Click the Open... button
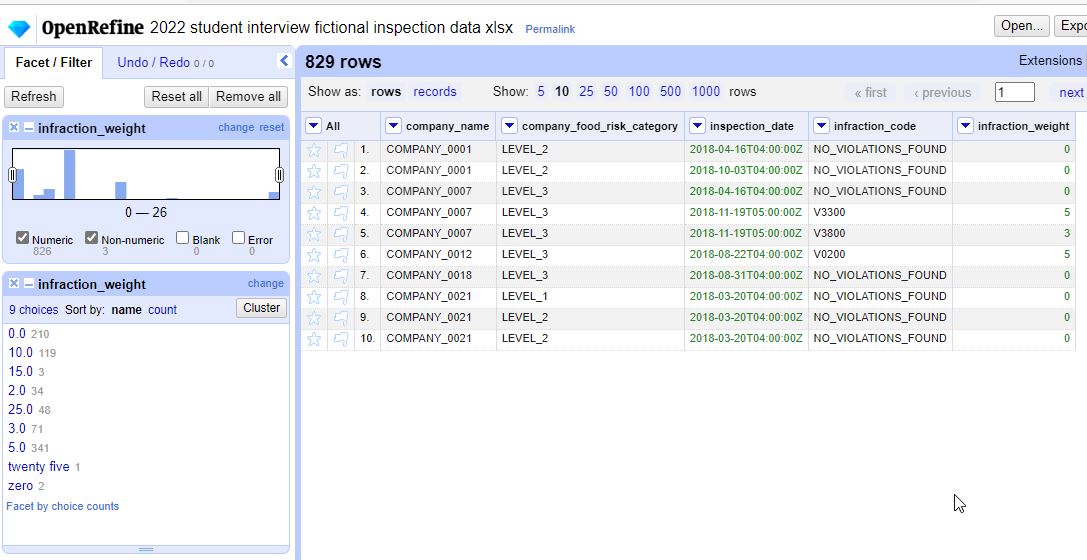 [1022, 26]
